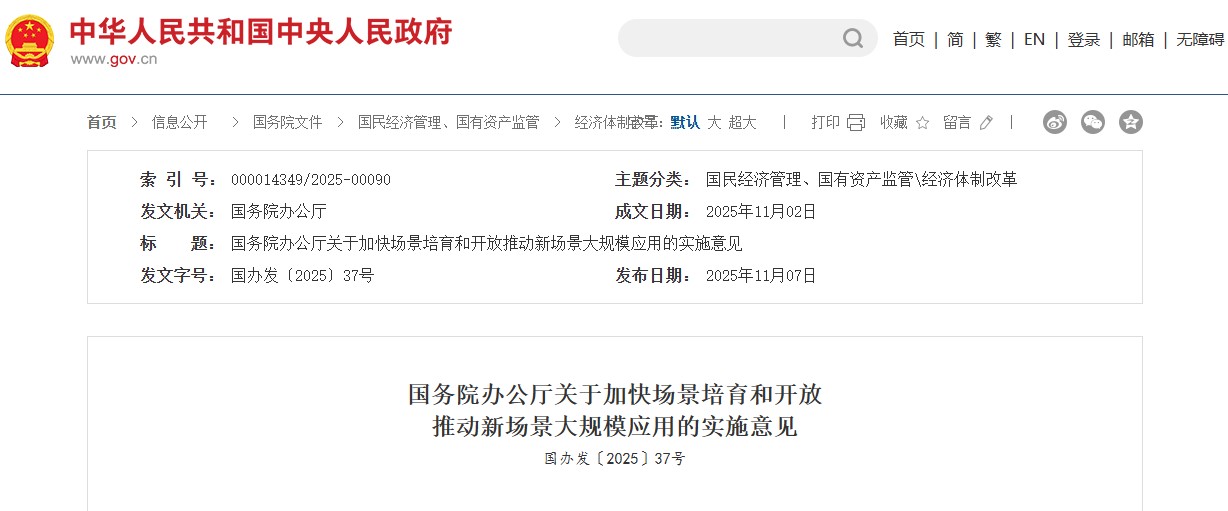
Task: Select the 默认 font size option
Action: pos(685,122)
